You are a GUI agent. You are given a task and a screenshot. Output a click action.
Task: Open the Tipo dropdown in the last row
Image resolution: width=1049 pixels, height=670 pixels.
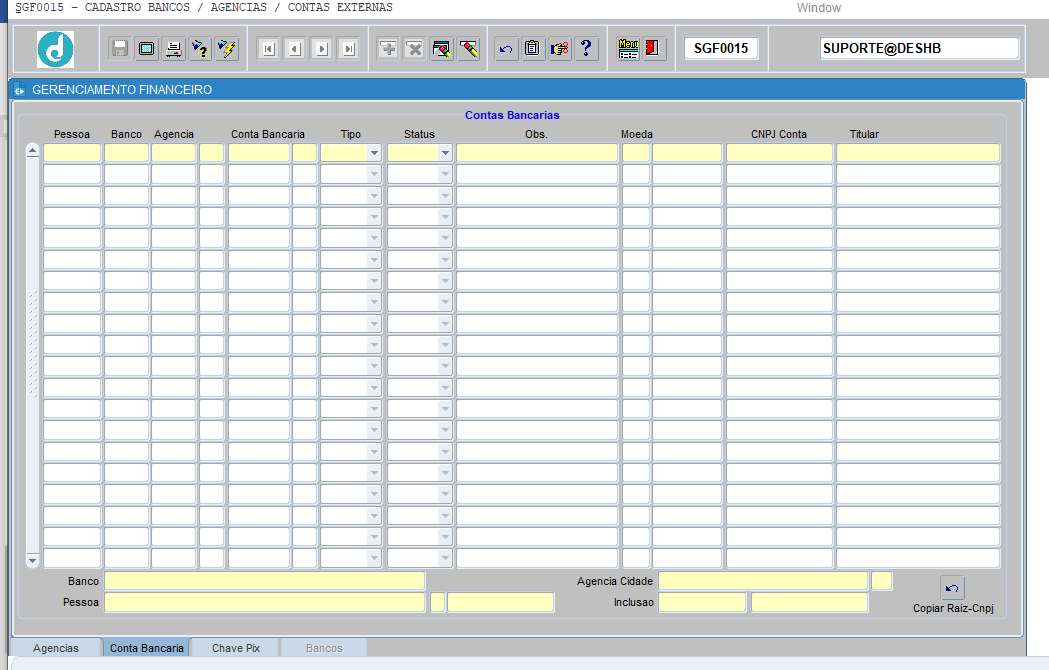[x=374, y=558]
